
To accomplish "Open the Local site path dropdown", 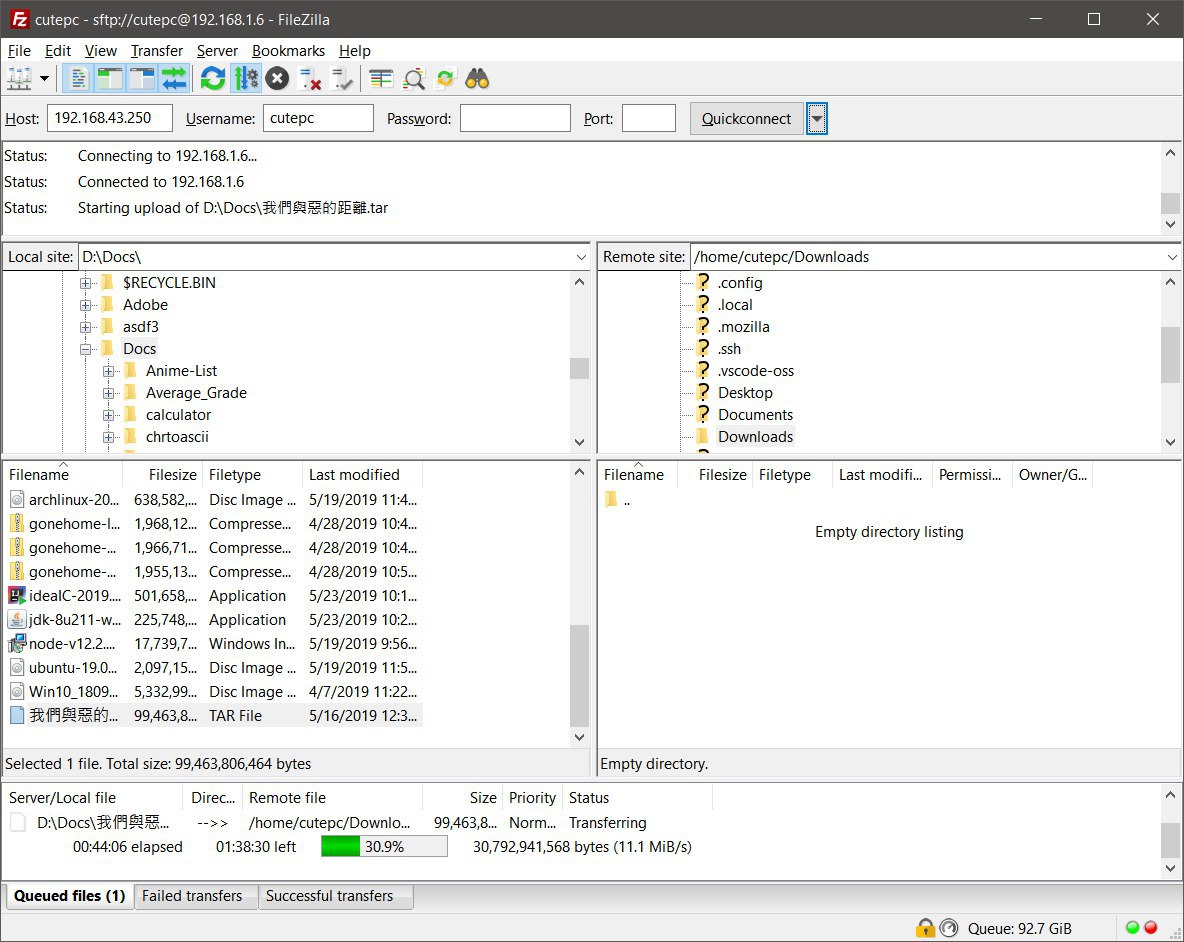I will coord(581,257).
